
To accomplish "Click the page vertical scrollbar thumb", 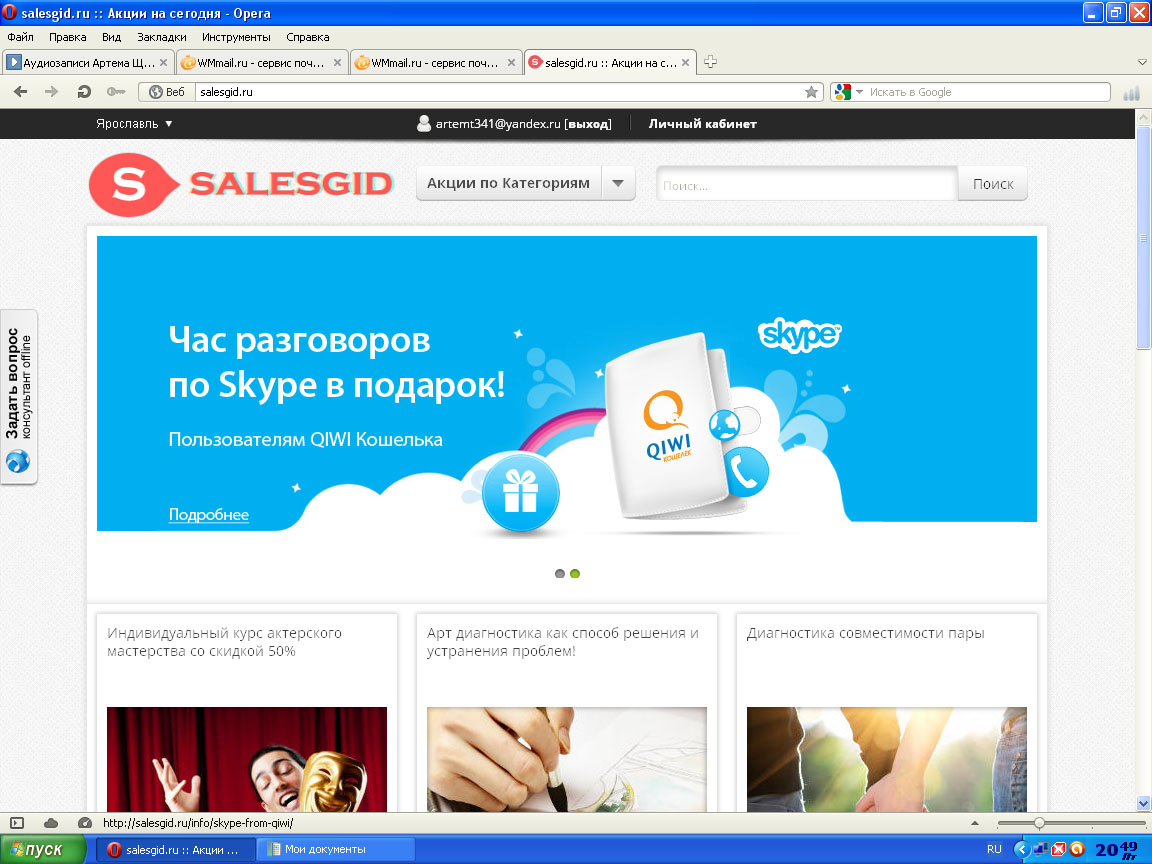I will [1143, 237].
